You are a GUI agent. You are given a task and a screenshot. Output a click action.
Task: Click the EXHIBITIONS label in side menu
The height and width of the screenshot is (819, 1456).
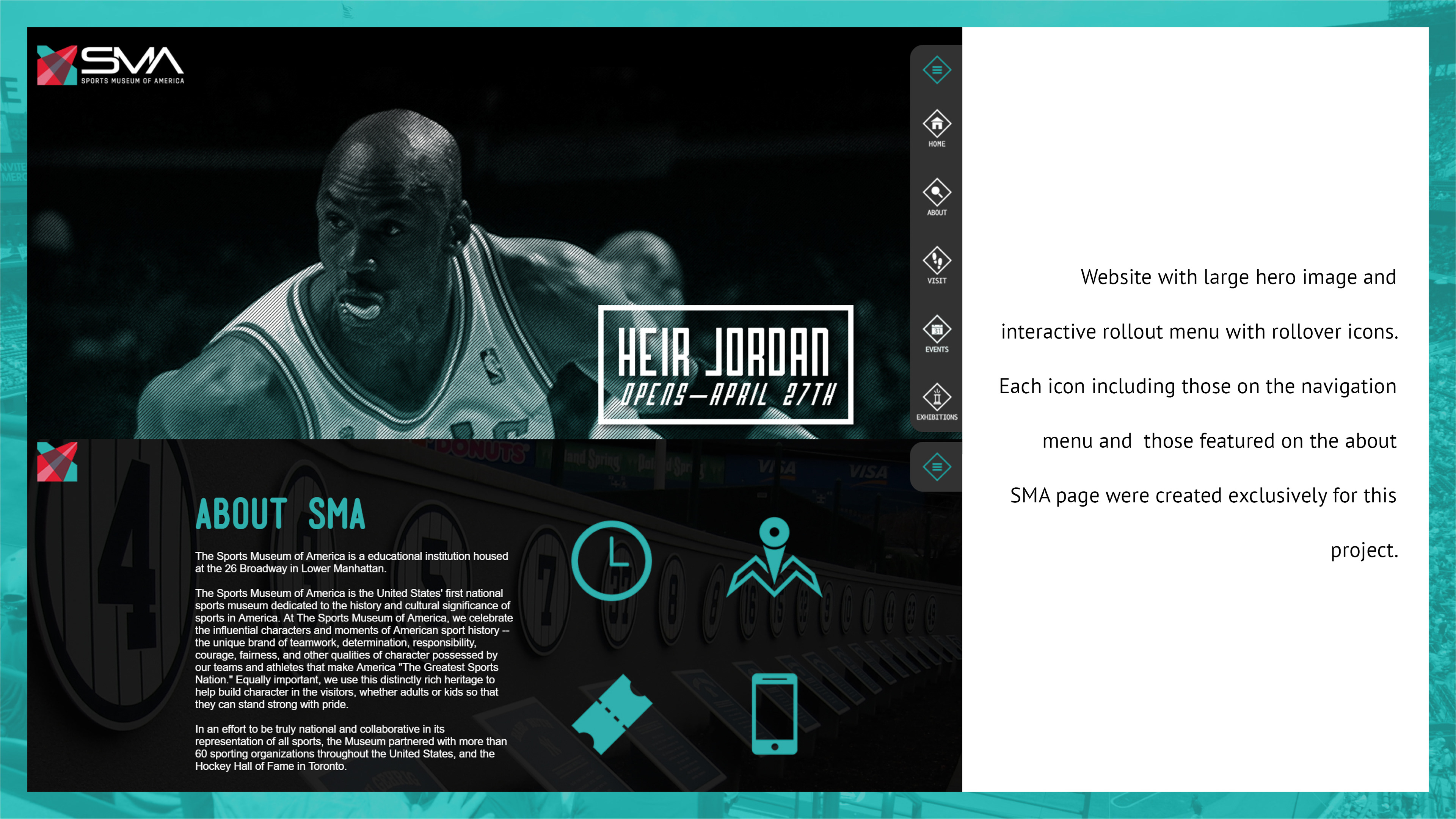[937, 417]
